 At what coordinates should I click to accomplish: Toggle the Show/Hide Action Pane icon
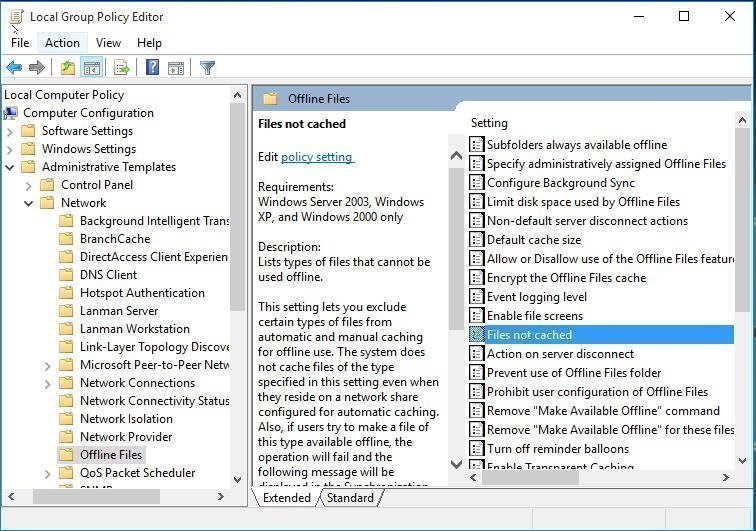176,68
